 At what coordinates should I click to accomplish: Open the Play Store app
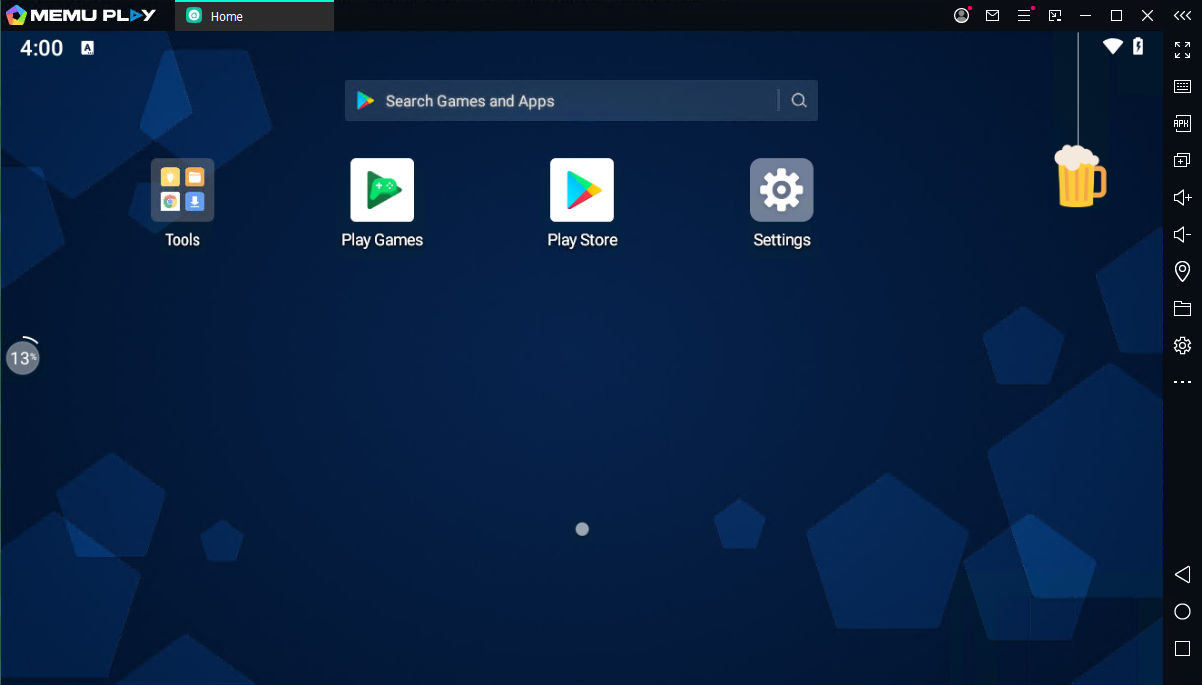[582, 190]
